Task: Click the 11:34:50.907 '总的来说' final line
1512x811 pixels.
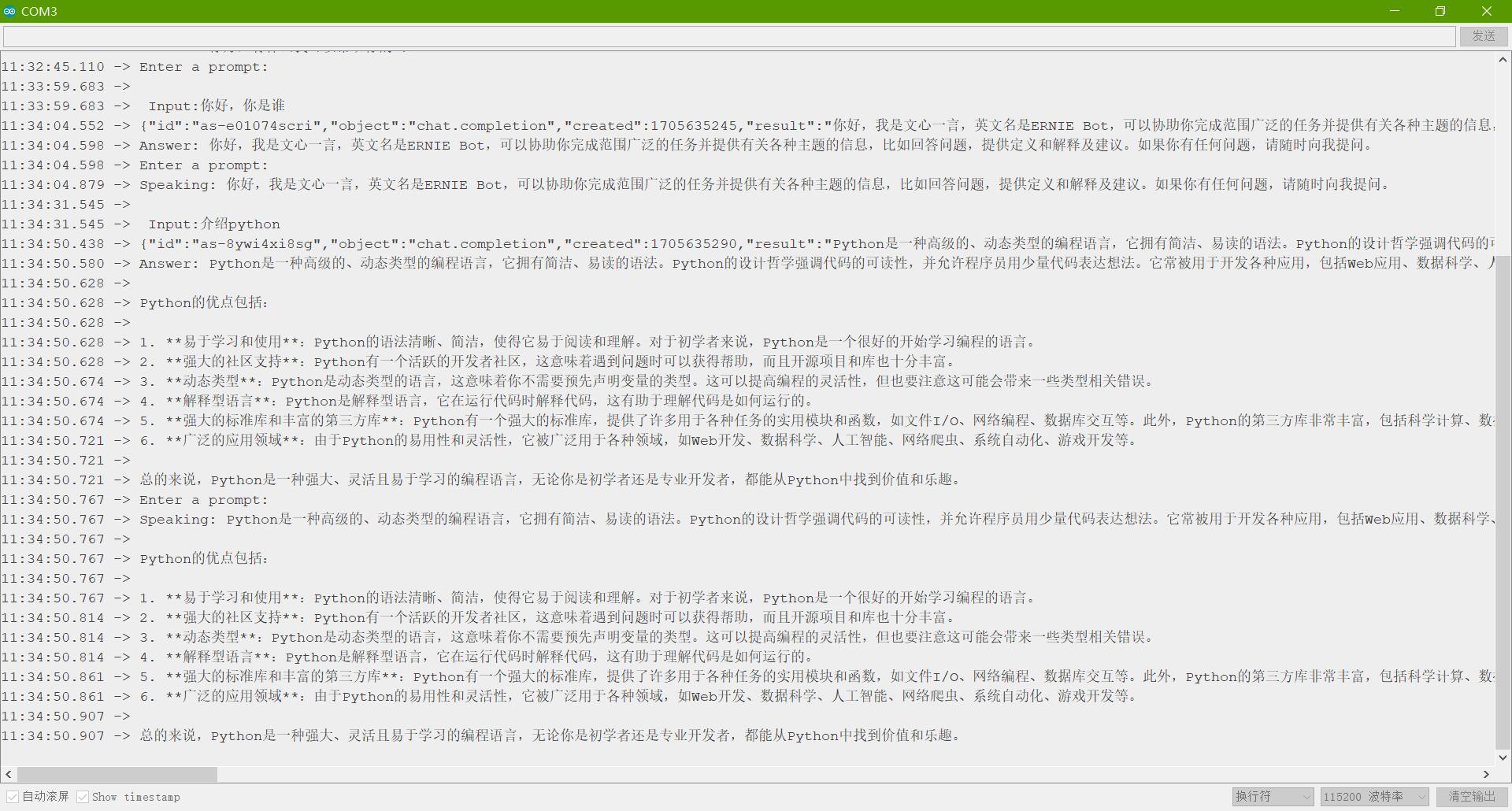Action: (x=482, y=736)
